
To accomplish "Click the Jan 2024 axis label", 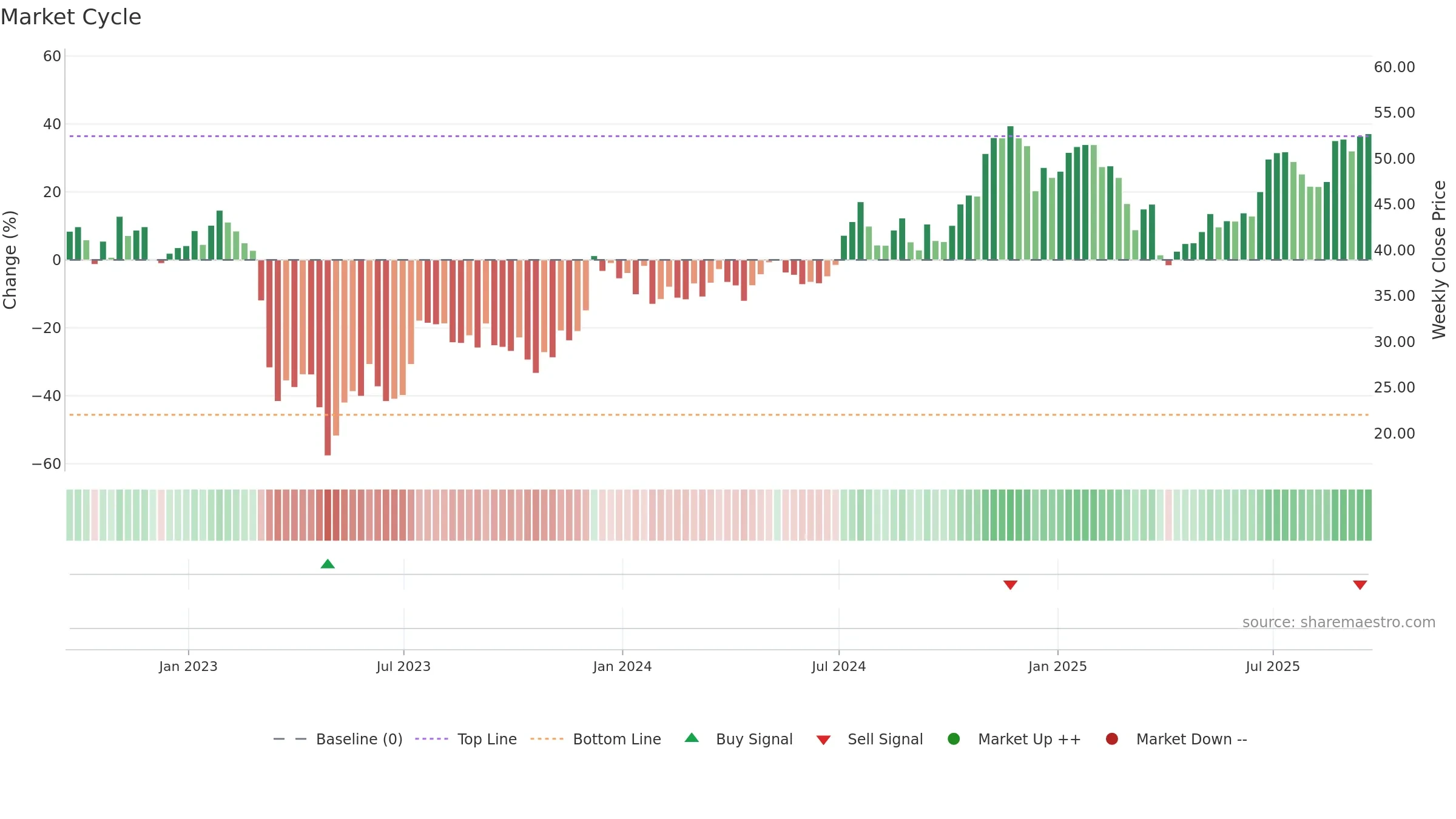I will pos(622,667).
